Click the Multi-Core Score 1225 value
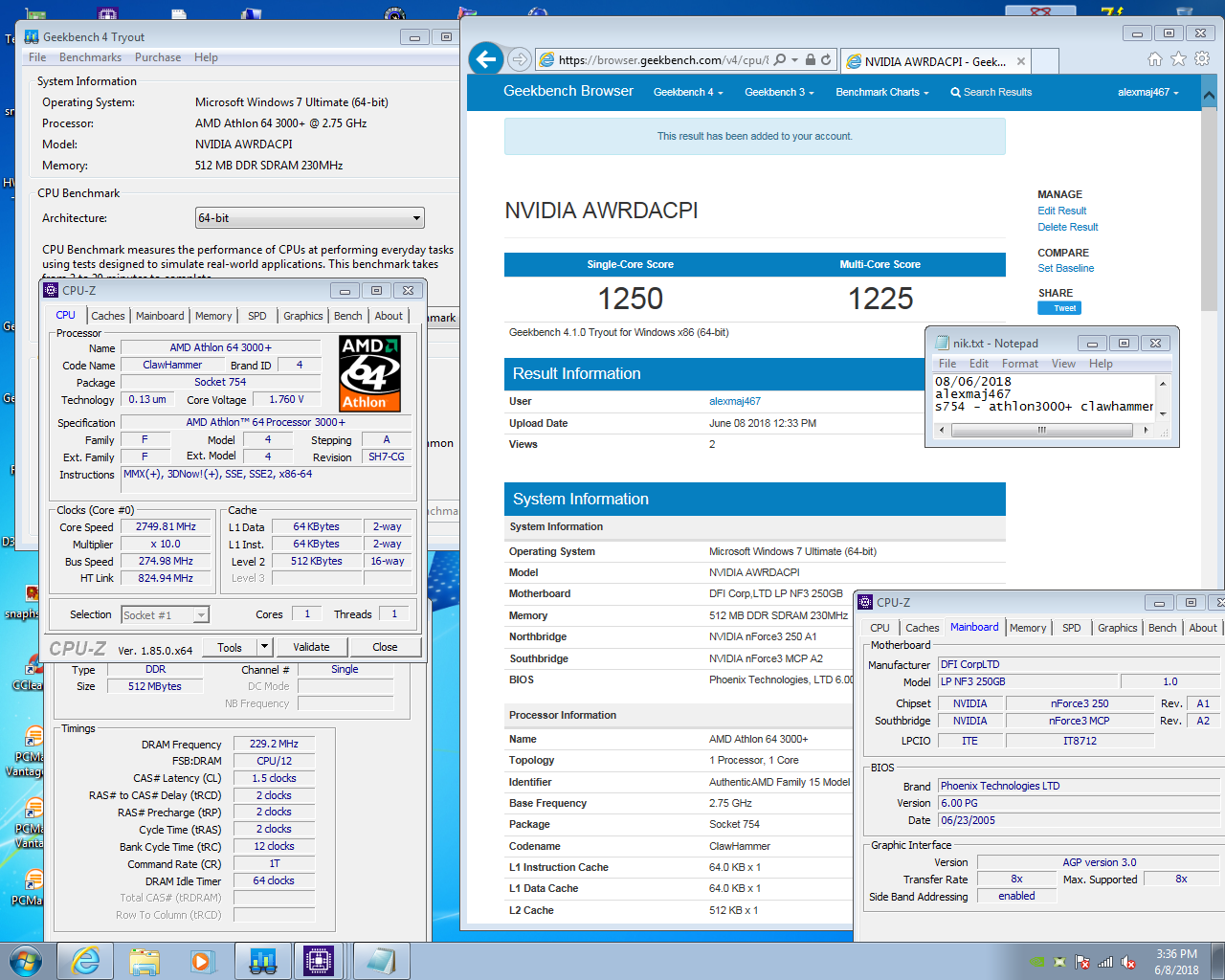Image resolution: width=1225 pixels, height=980 pixels. (x=880, y=299)
